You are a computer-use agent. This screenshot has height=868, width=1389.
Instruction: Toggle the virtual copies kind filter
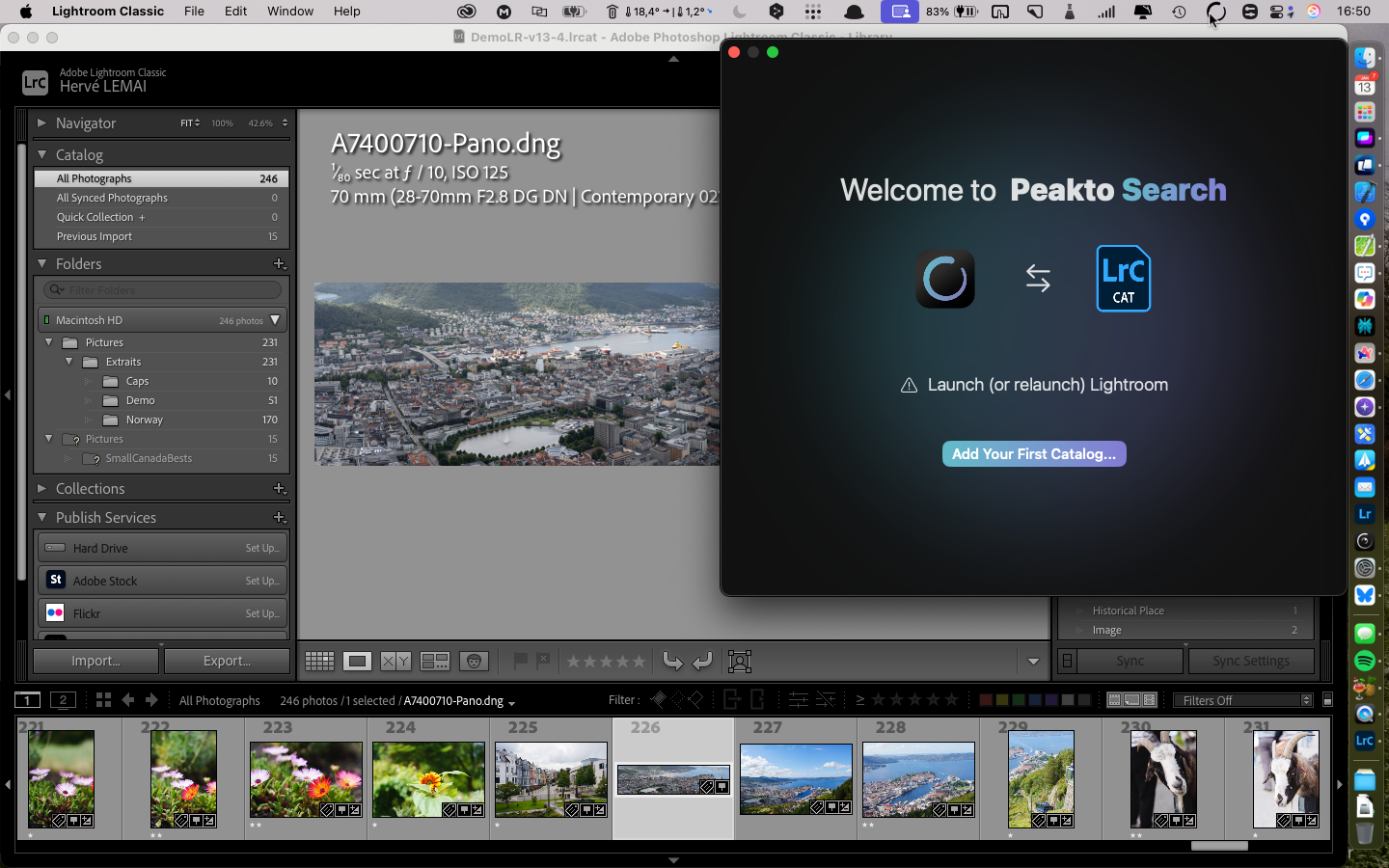click(1132, 700)
